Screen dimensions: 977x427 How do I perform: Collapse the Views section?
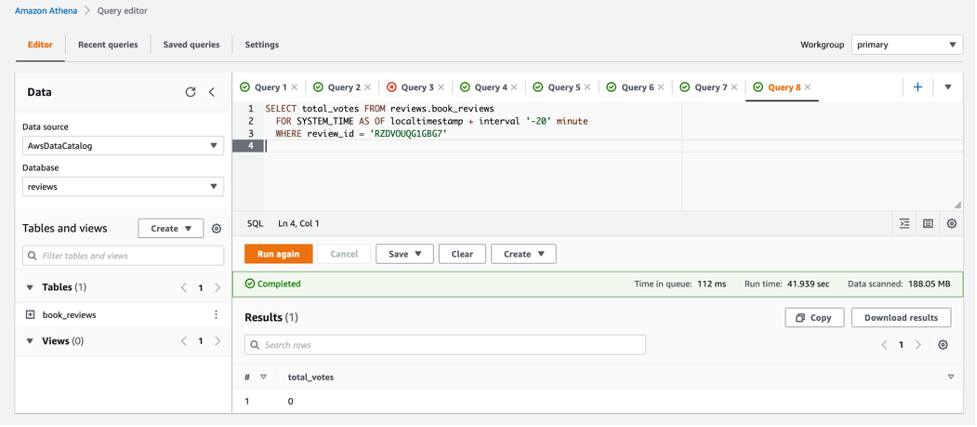coord(30,341)
